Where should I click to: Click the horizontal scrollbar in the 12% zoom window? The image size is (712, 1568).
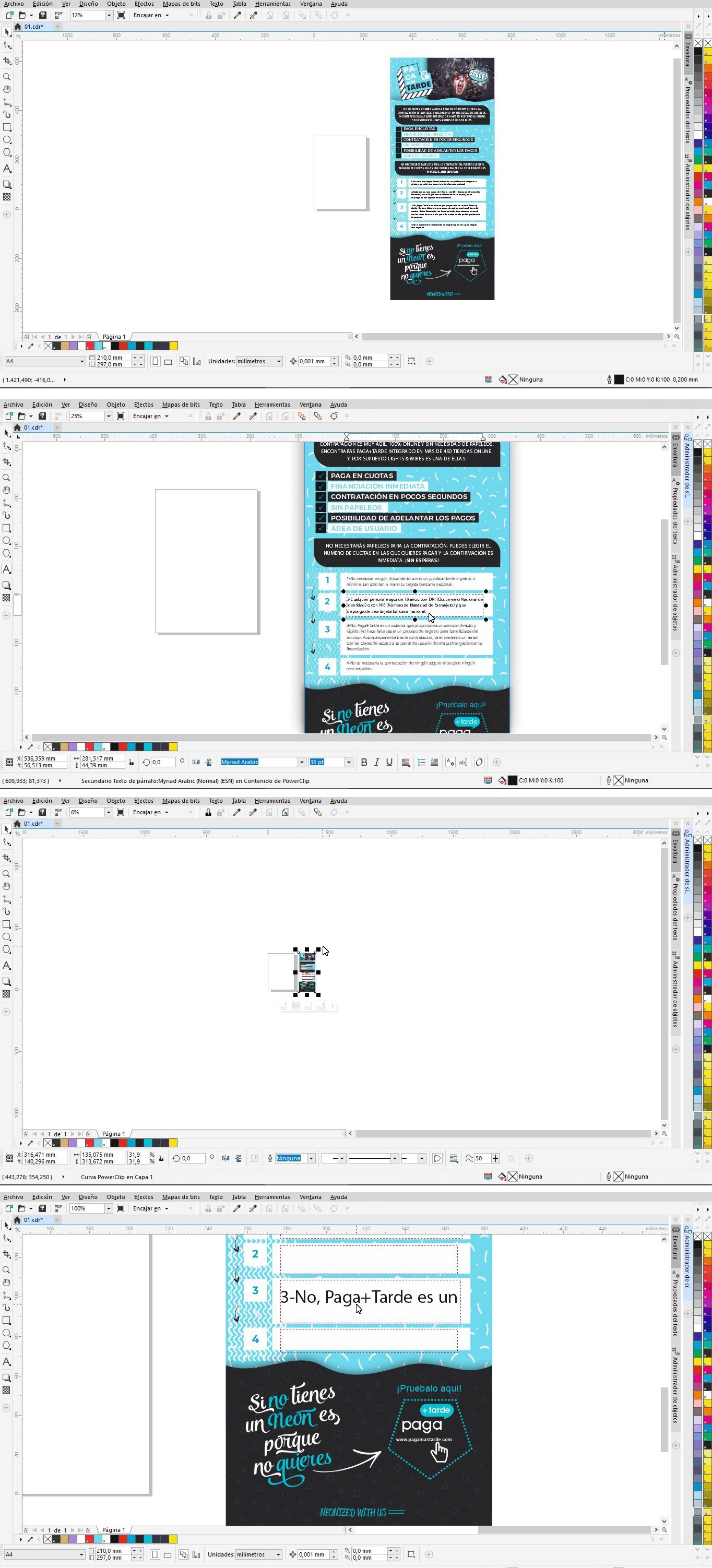(x=512, y=337)
